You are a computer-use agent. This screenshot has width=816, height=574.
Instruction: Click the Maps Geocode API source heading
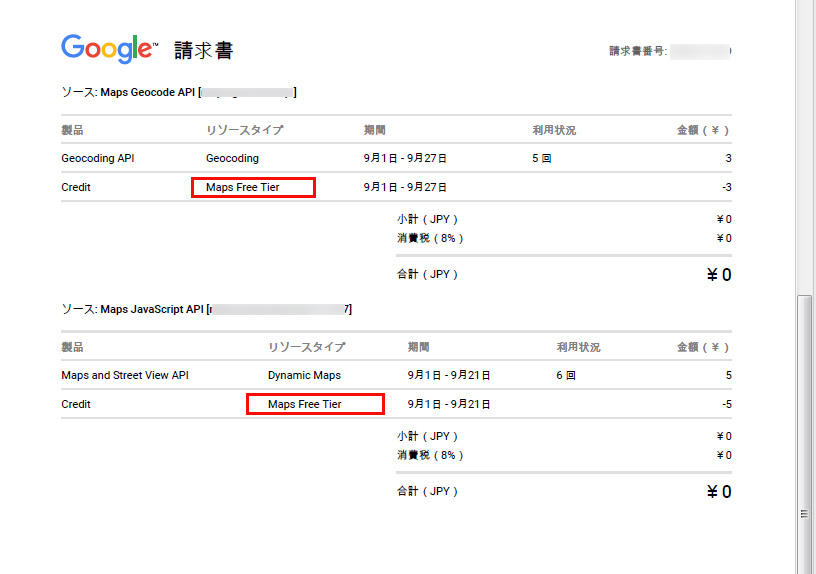[x=179, y=92]
